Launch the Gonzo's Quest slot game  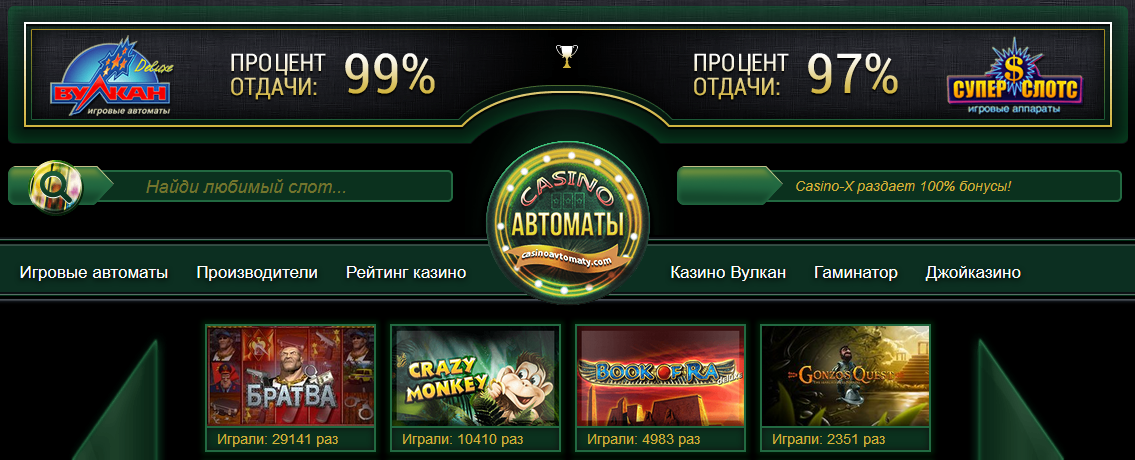tap(845, 377)
